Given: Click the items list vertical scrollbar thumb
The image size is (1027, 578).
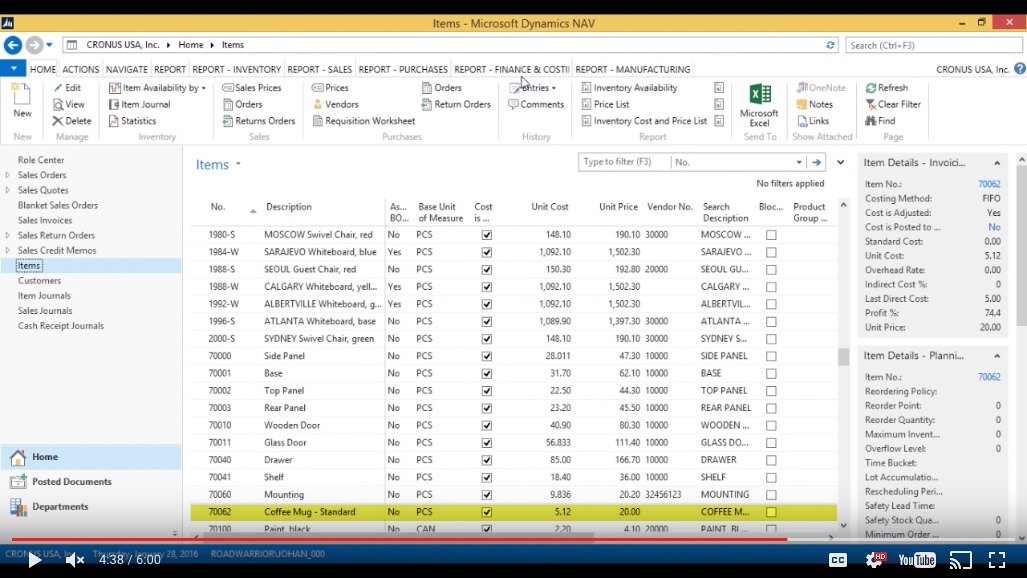Looking at the screenshot, I should 843,356.
